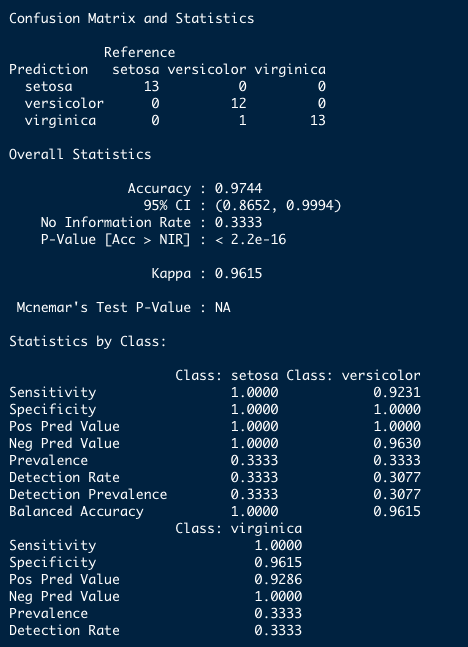The image size is (468, 647).
Task: Click the single misclassified count 1
Action: [242, 120]
